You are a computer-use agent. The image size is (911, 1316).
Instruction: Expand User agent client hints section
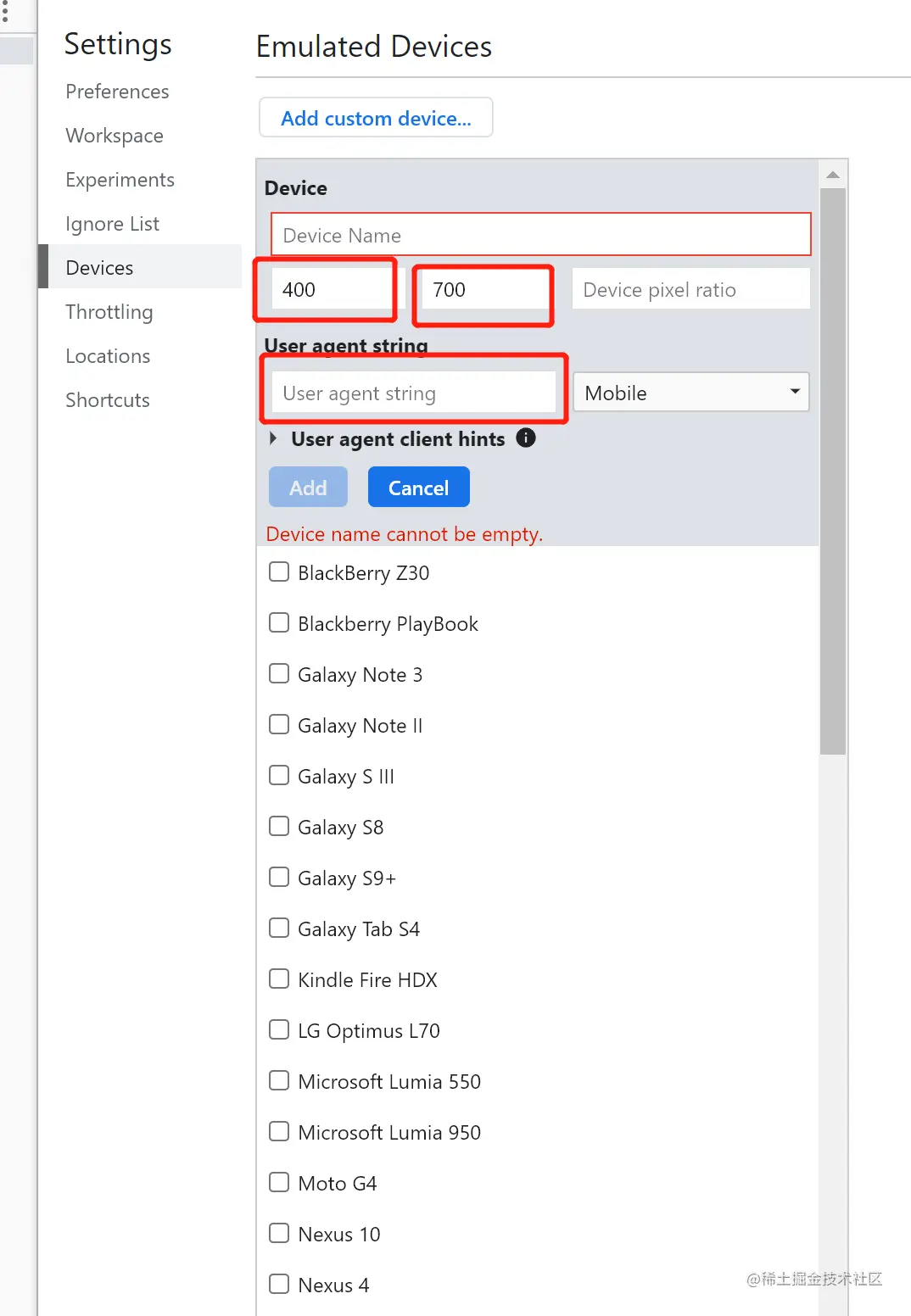pyautogui.click(x=273, y=438)
